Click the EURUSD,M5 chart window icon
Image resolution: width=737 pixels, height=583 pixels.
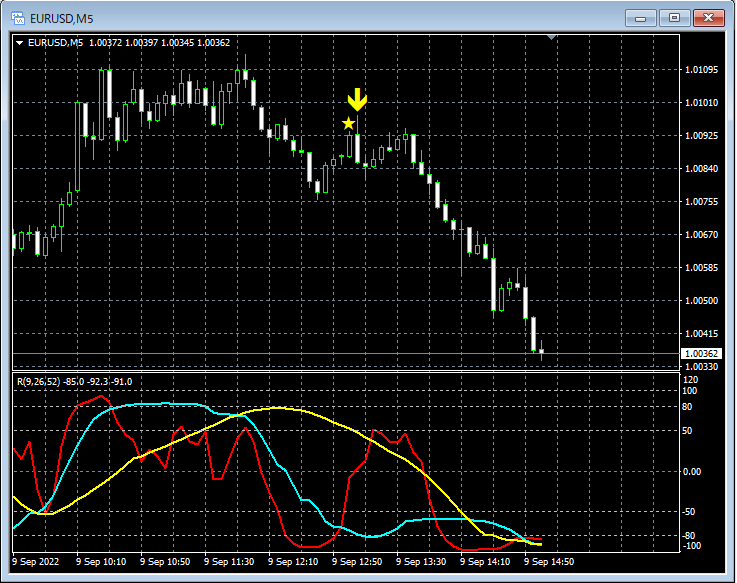pos(18,18)
